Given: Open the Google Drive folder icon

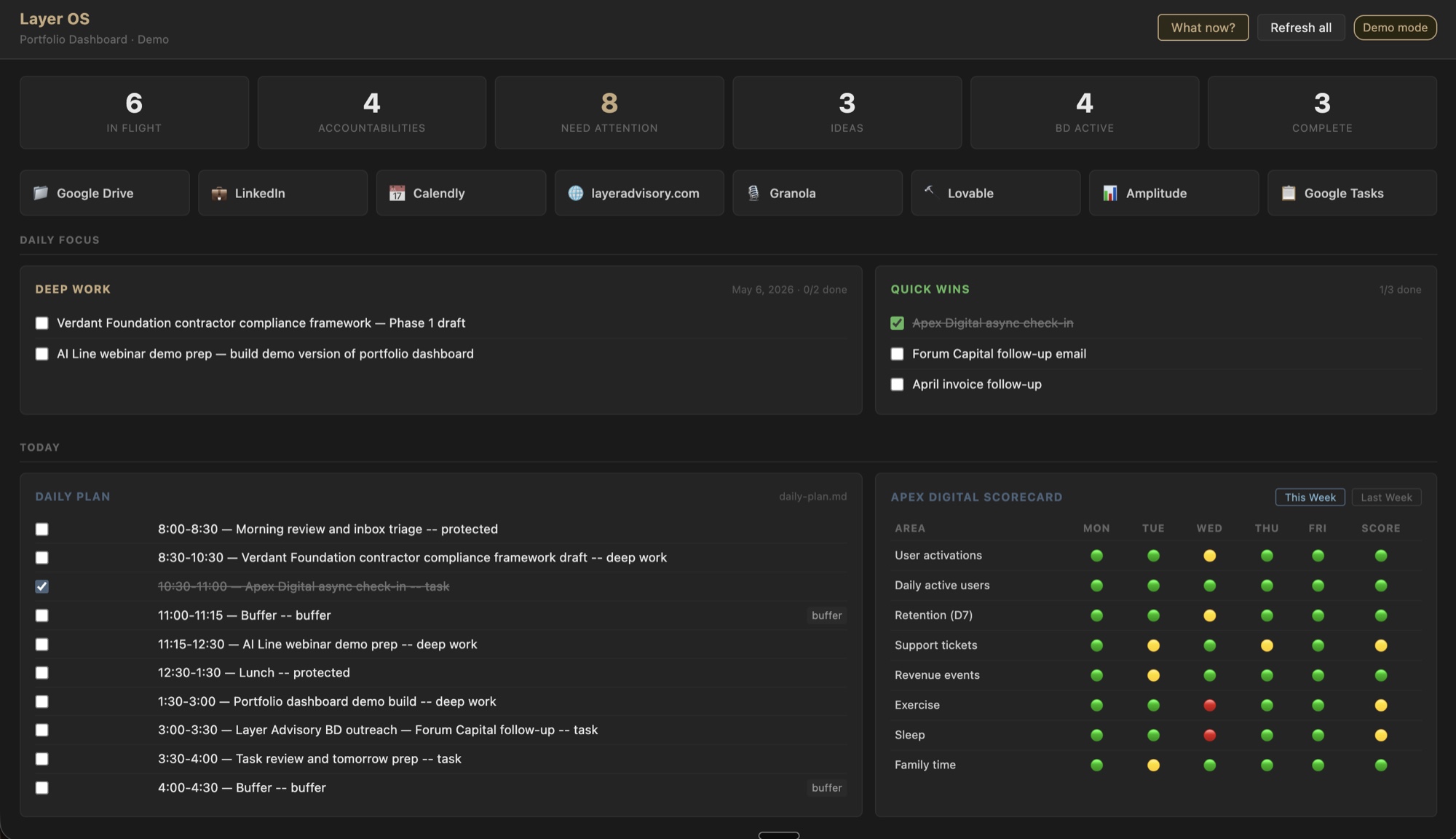Looking at the screenshot, I should pyautogui.click(x=41, y=193).
